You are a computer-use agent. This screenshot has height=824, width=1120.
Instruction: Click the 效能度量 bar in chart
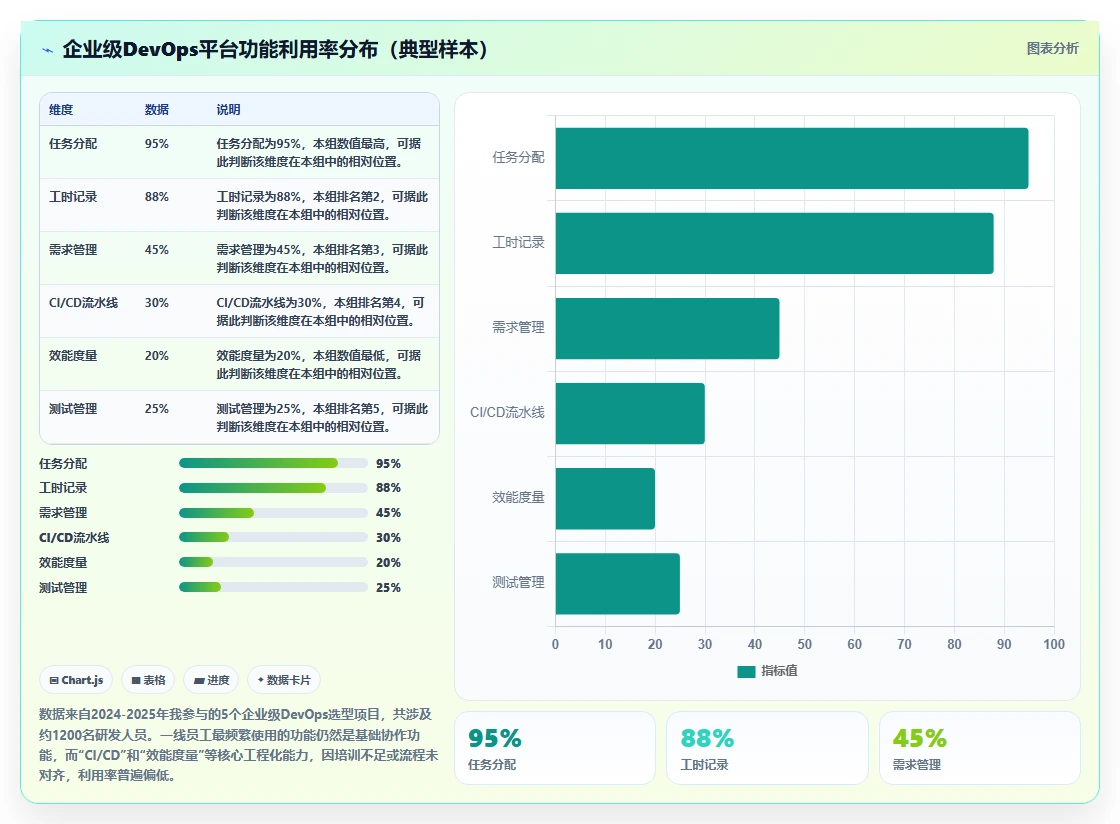[605, 498]
